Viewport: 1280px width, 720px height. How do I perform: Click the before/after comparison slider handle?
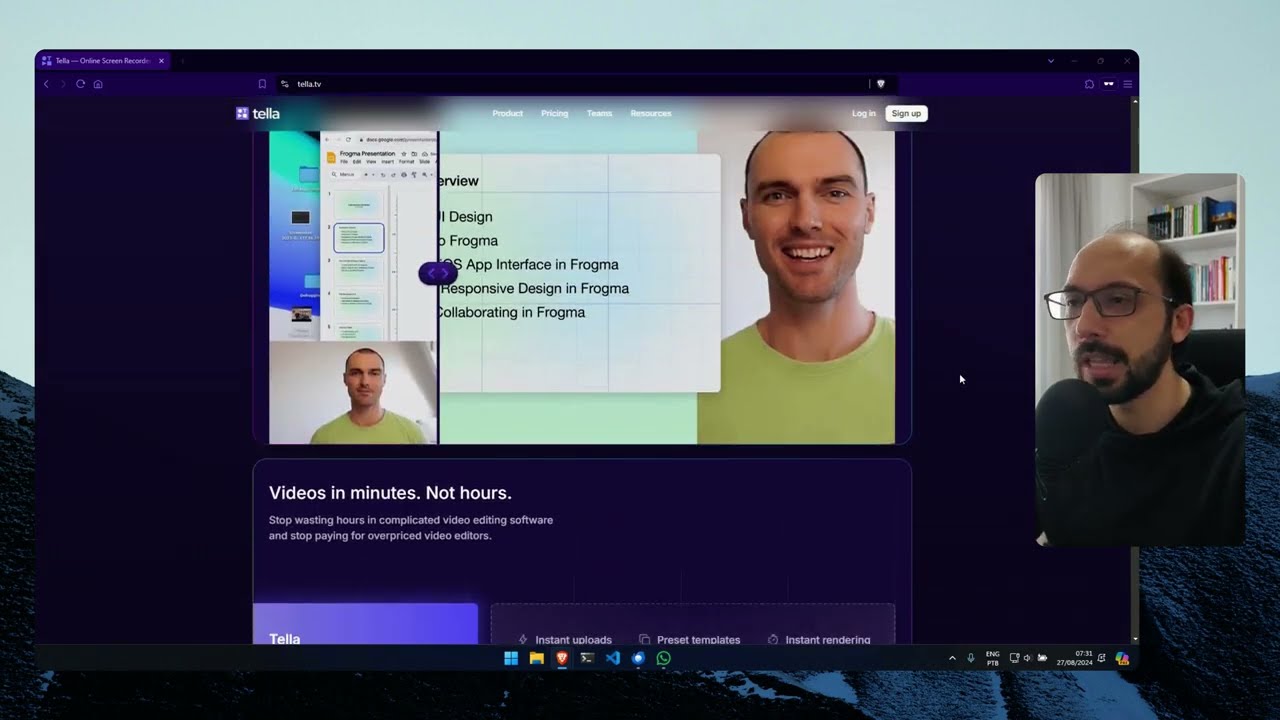click(438, 273)
